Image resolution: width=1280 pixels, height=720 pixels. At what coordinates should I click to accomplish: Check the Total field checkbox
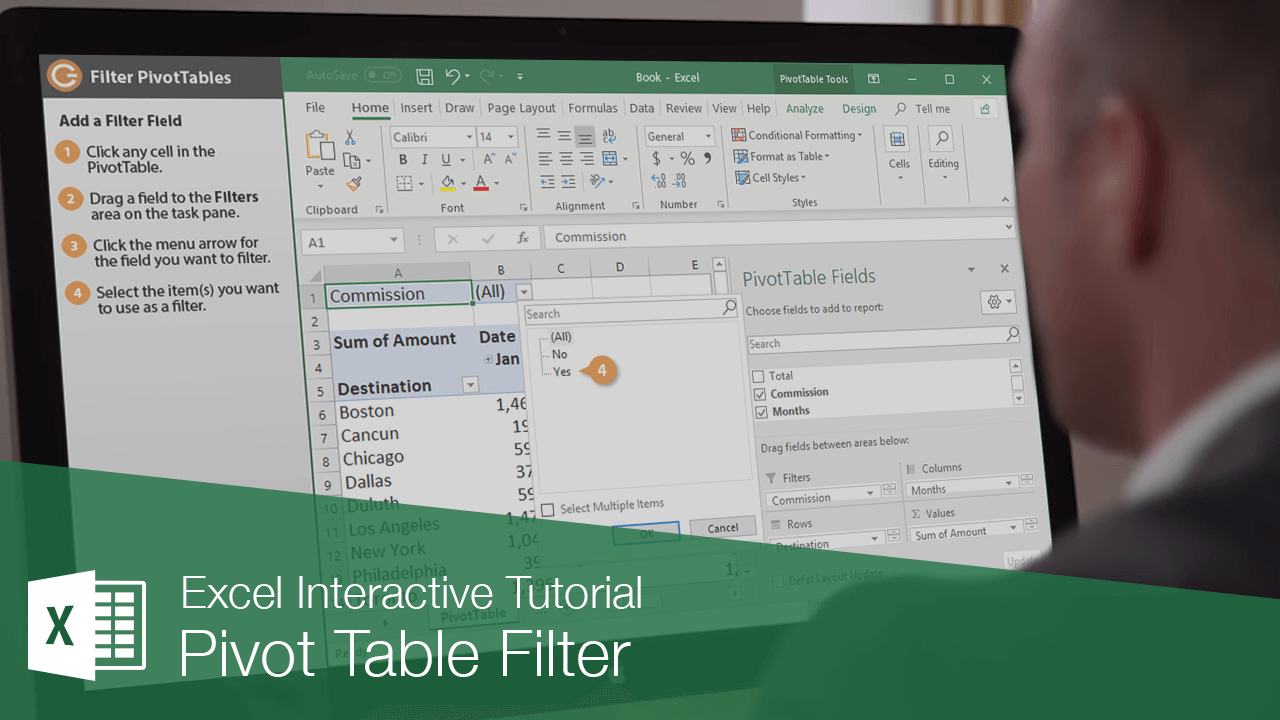coord(758,376)
